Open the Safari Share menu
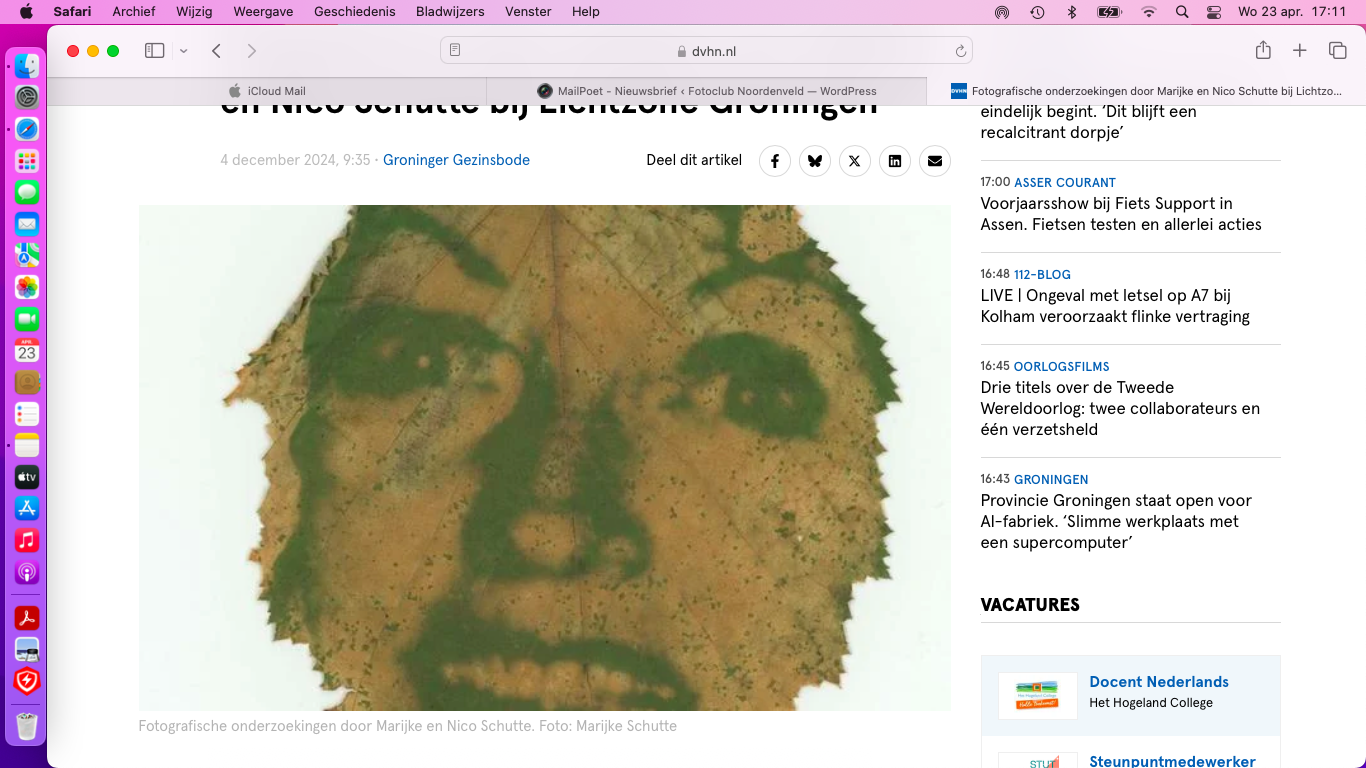Image resolution: width=1366 pixels, height=768 pixels. 1263,50
